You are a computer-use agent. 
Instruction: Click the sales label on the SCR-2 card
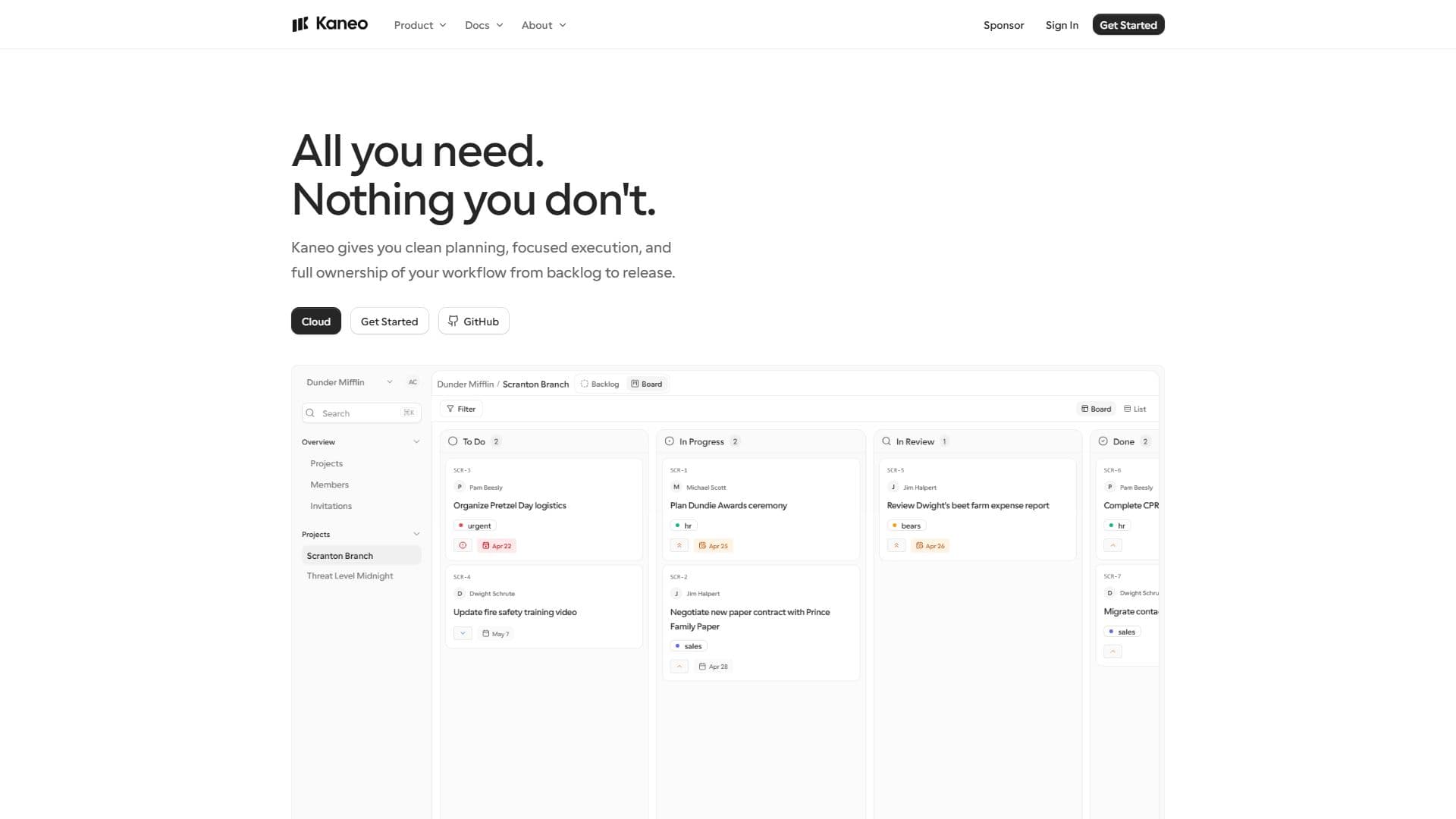click(689, 647)
